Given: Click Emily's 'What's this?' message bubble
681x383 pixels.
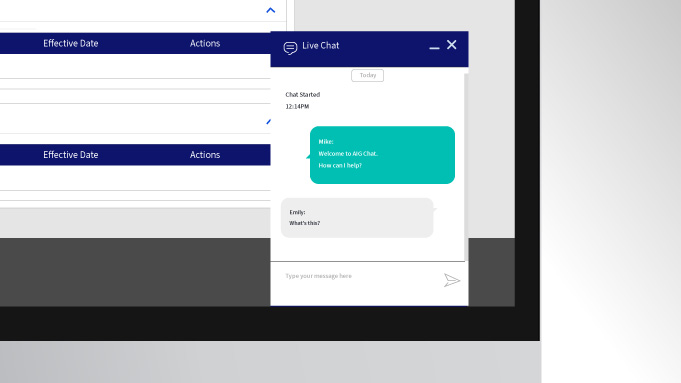Looking at the screenshot, I should pyautogui.click(x=357, y=218).
